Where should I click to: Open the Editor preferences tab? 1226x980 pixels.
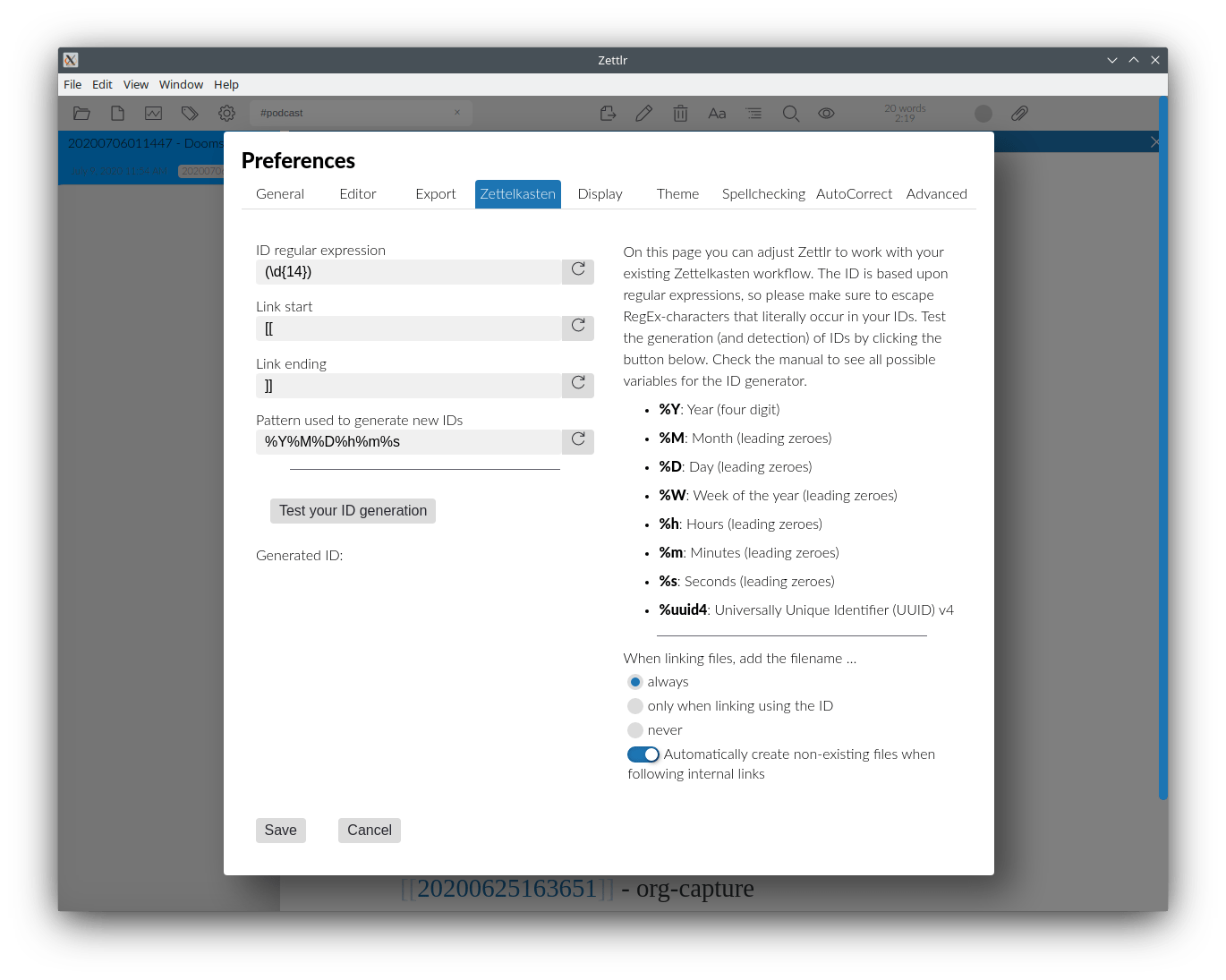358,194
